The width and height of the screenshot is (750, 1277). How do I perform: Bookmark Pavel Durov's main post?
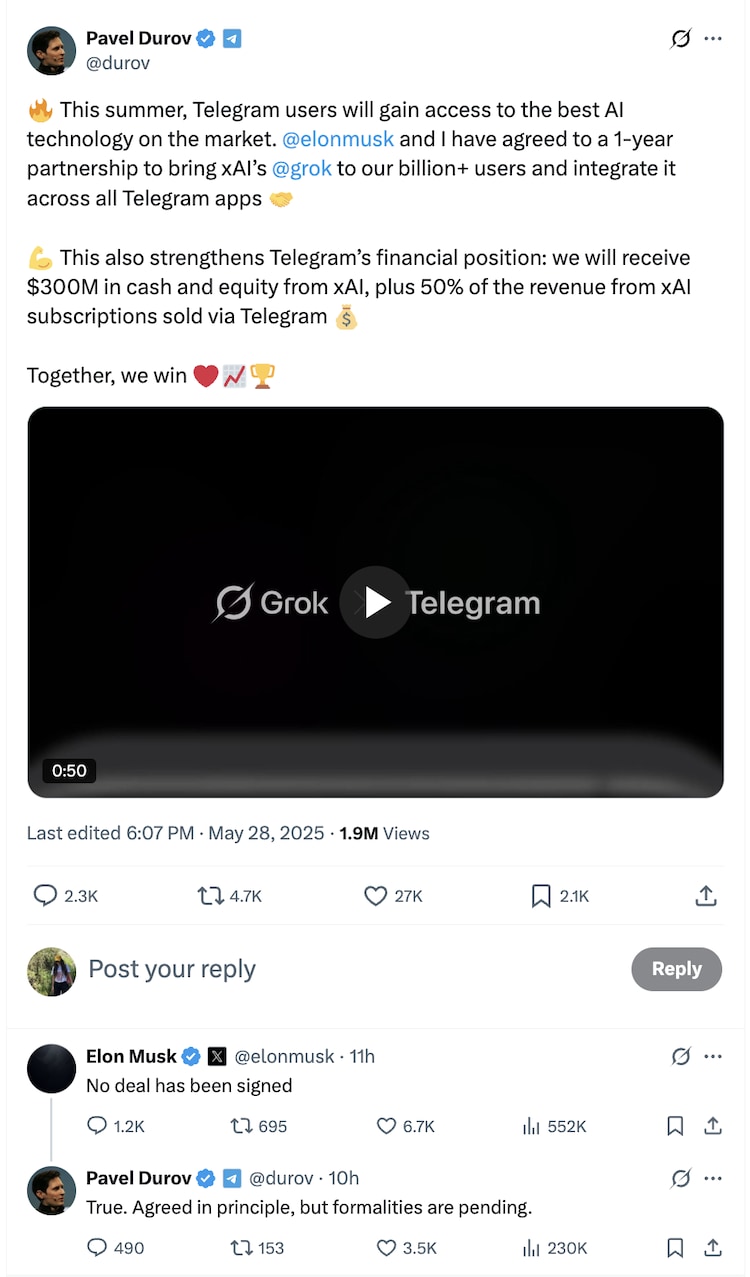[x=541, y=896]
